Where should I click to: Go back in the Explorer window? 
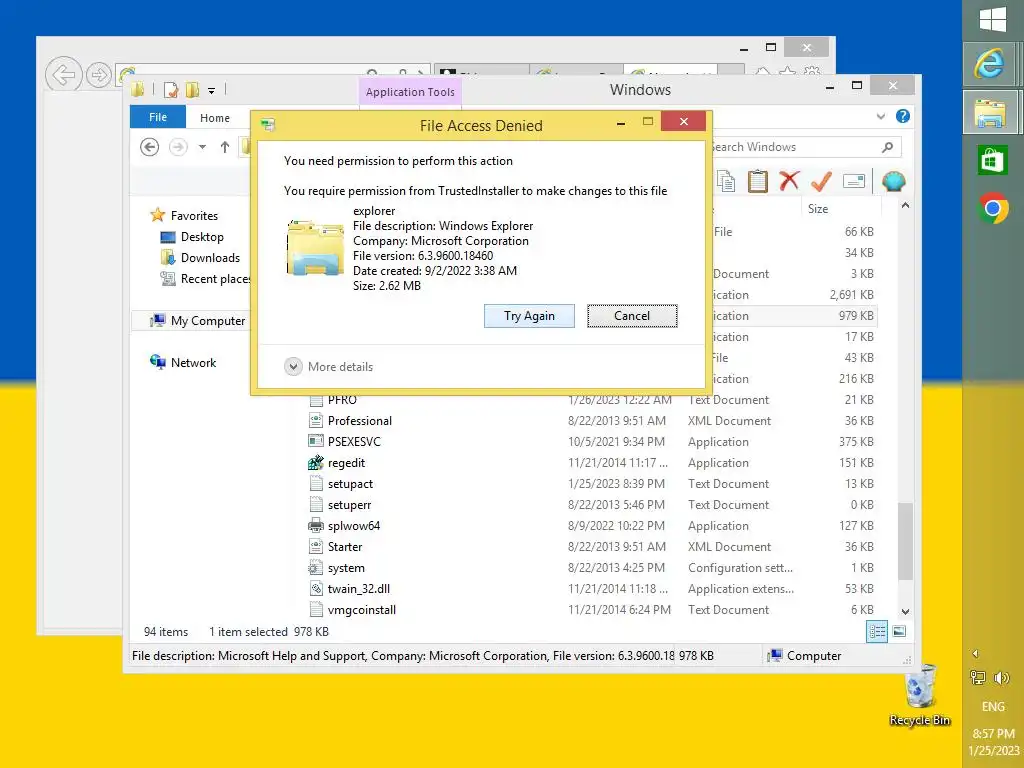[x=150, y=147]
